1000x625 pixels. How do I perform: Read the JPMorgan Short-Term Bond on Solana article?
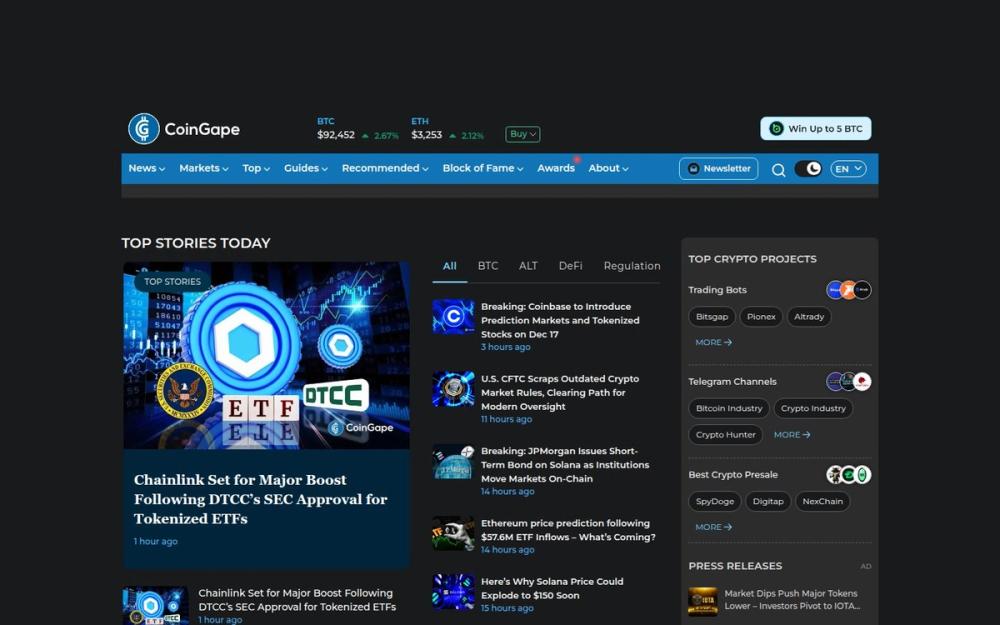[x=565, y=464]
